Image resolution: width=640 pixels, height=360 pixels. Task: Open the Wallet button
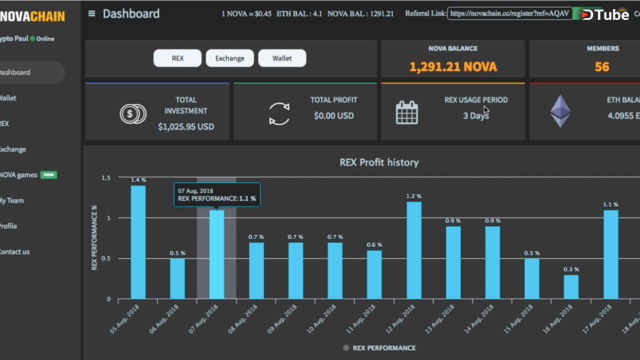point(282,58)
